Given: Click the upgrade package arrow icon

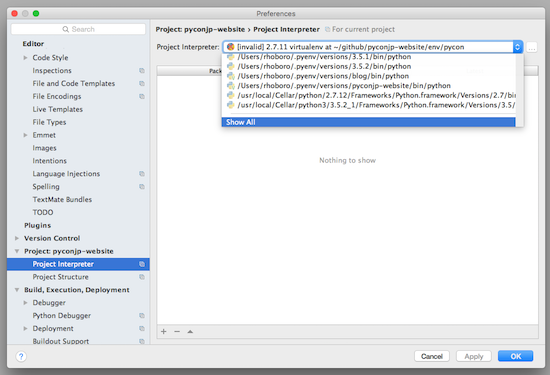Looking at the screenshot, I should click(190, 332).
